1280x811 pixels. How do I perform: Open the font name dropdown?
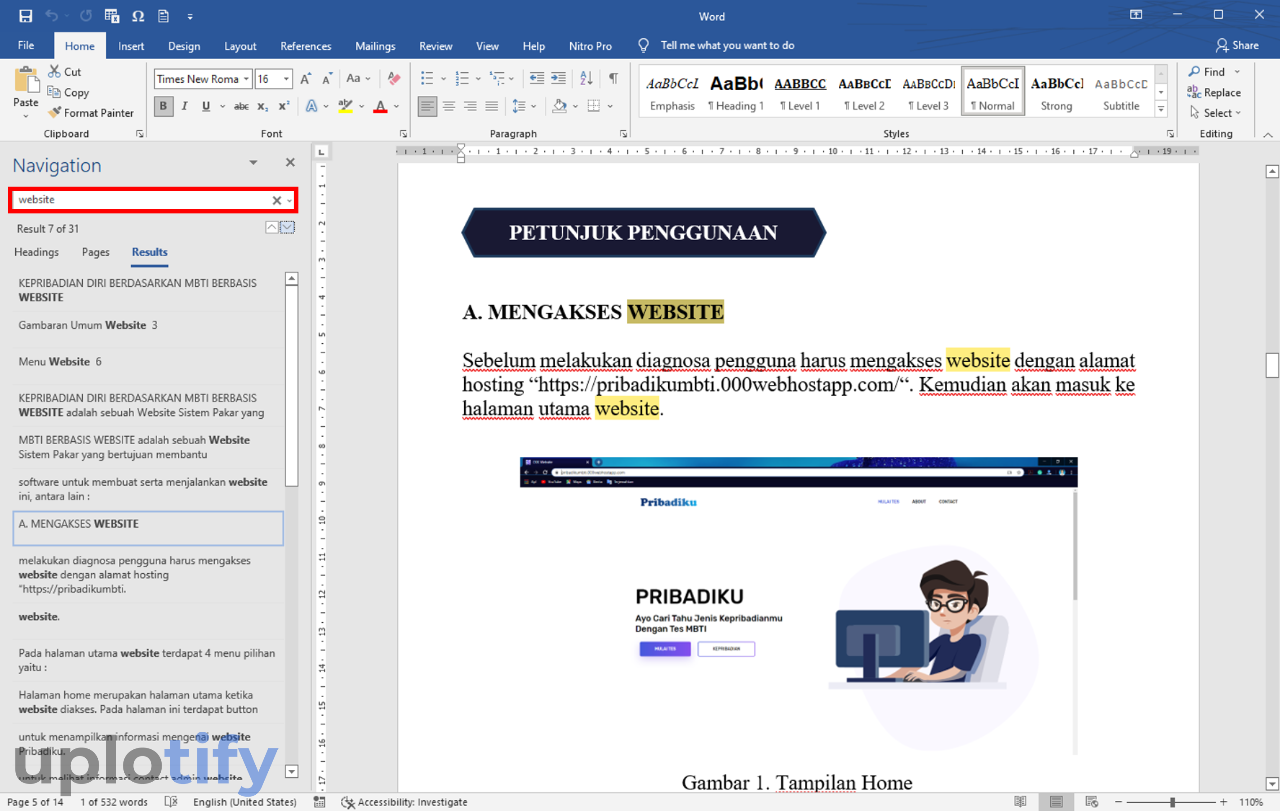coord(246,79)
